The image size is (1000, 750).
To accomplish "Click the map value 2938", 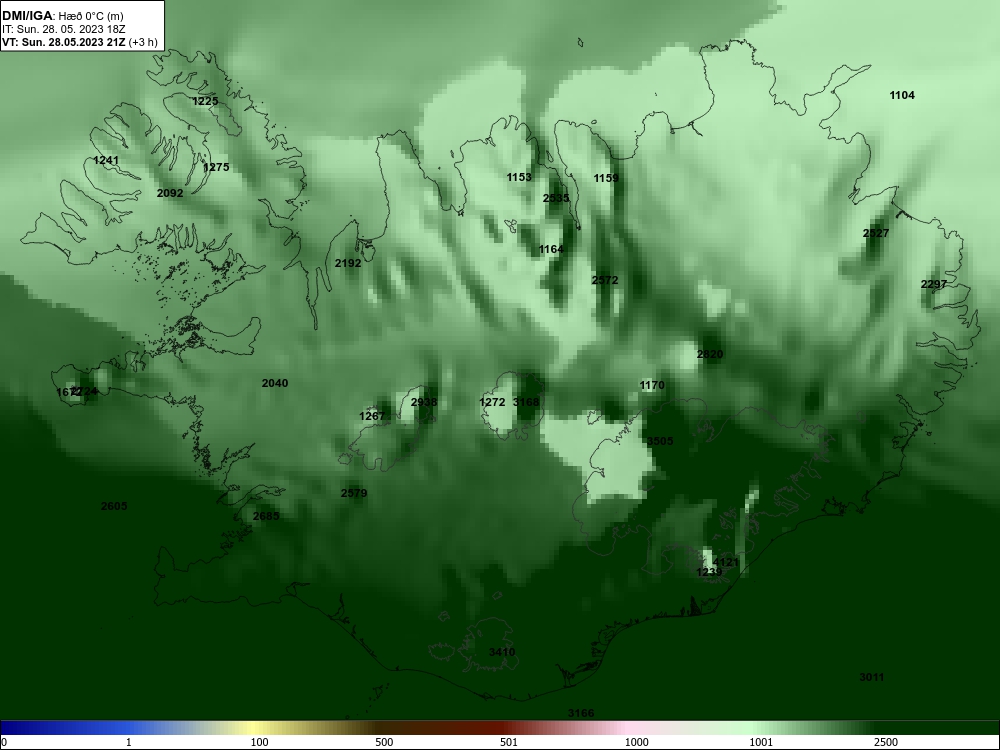I will pos(424,402).
